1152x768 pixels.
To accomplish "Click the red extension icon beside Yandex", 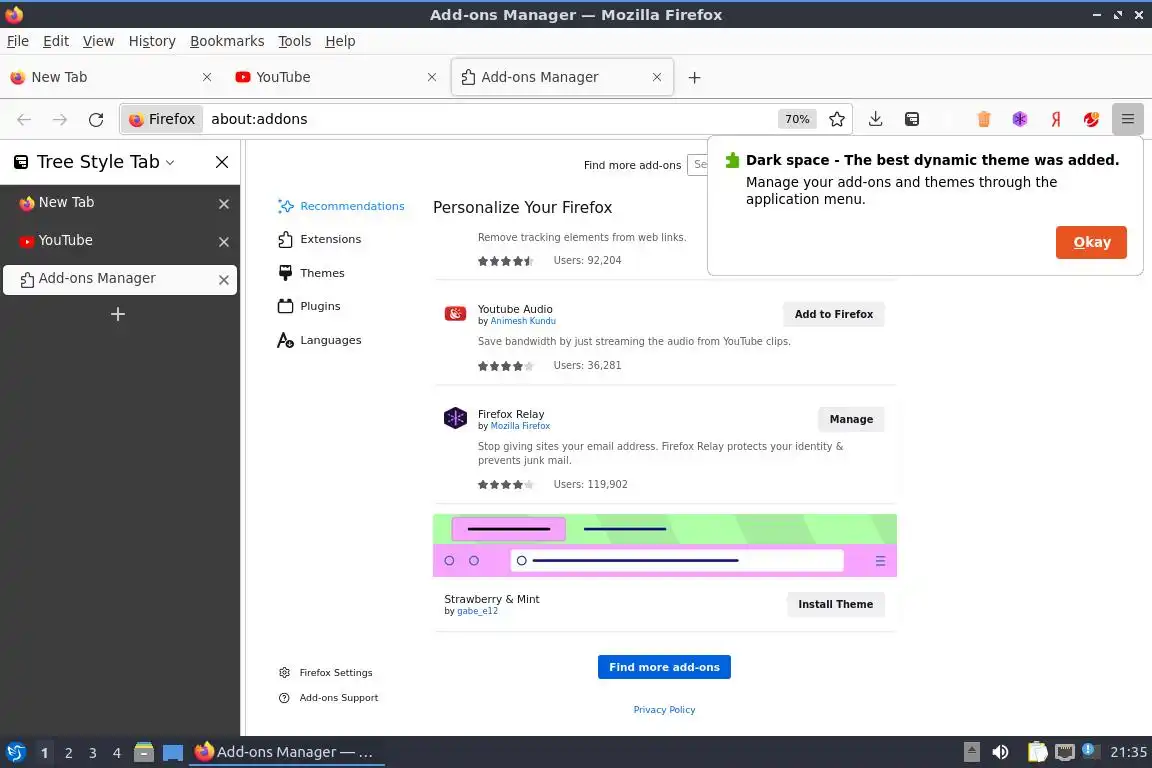I will [x=1092, y=119].
